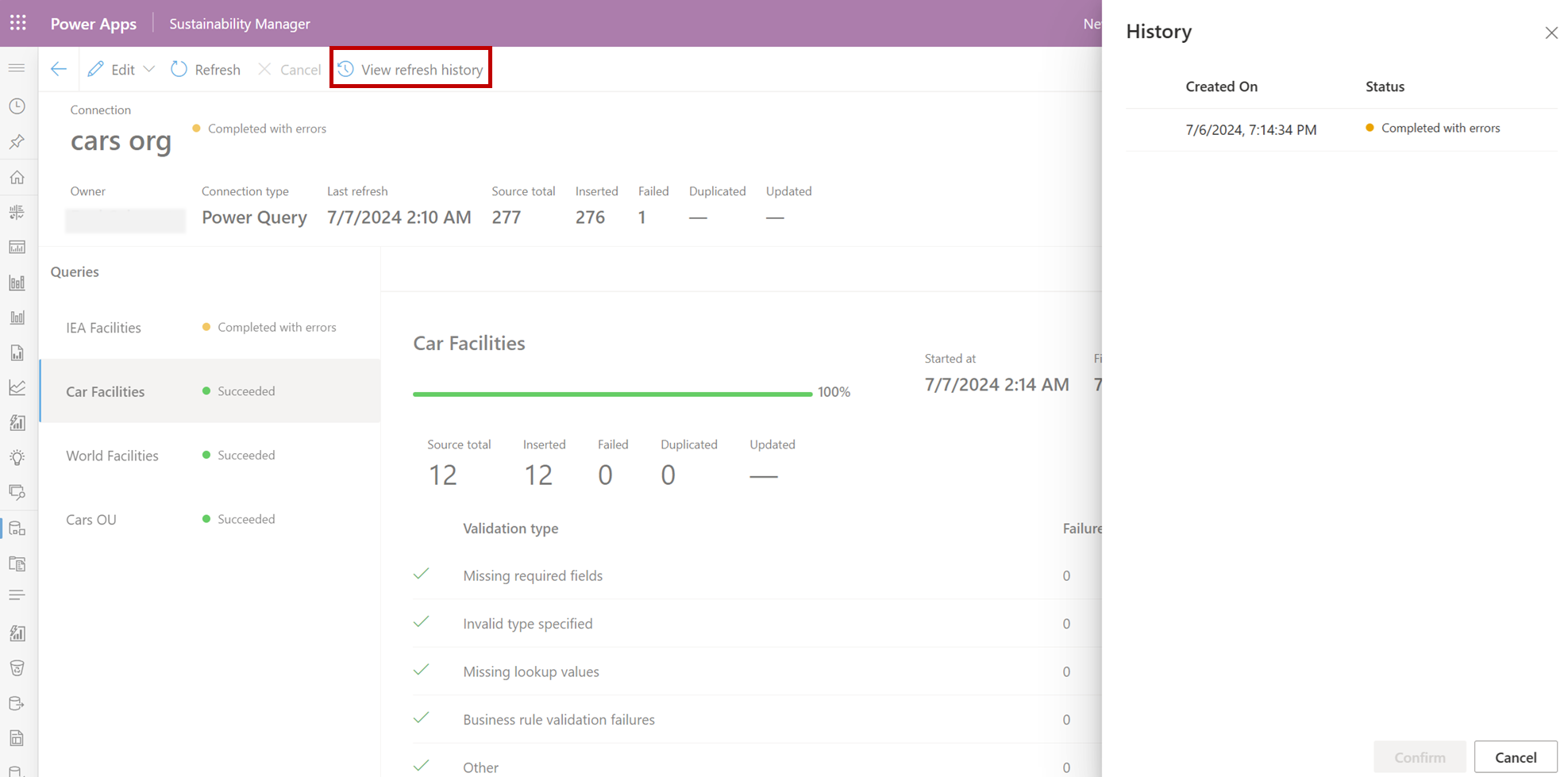Click the Created On column header

pos(1221,87)
